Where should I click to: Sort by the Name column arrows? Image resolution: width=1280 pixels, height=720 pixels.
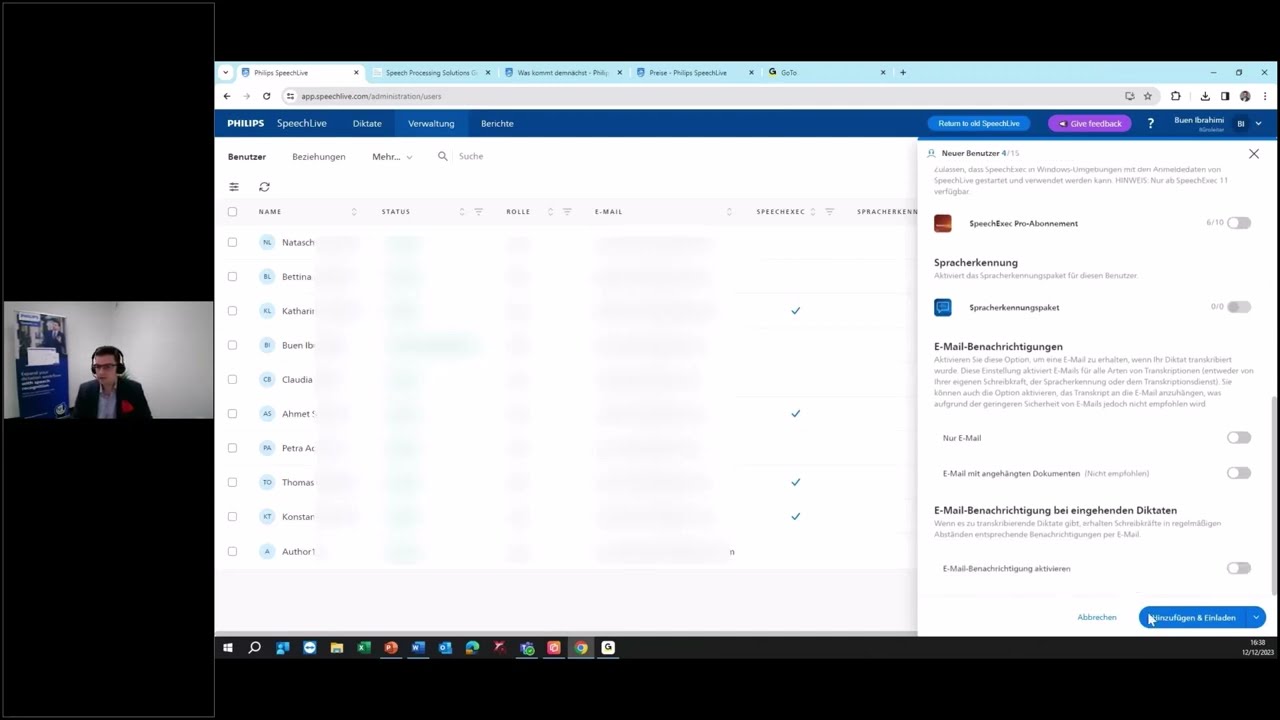[354, 212]
